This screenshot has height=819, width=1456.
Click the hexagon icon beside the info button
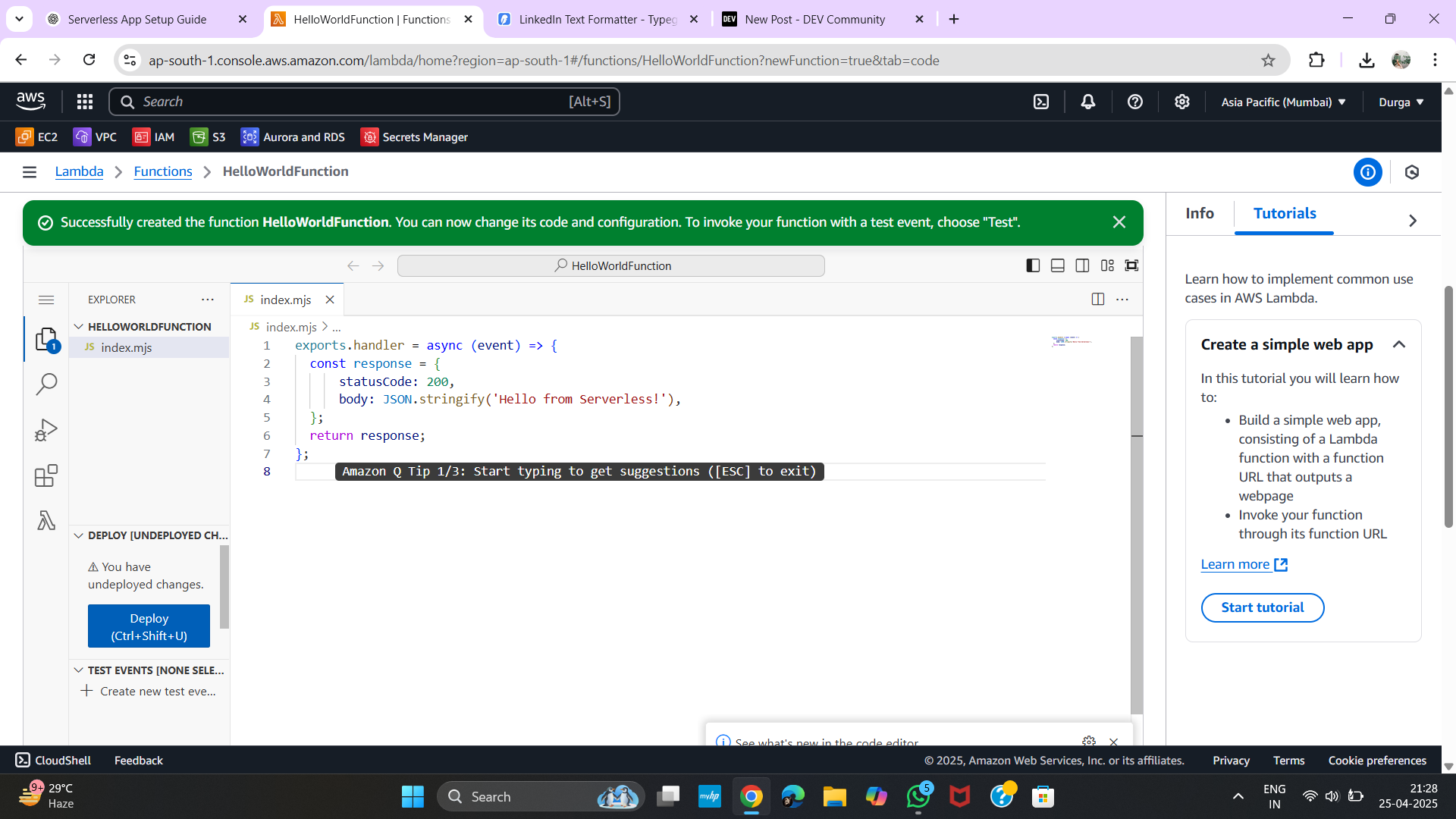[1411, 172]
